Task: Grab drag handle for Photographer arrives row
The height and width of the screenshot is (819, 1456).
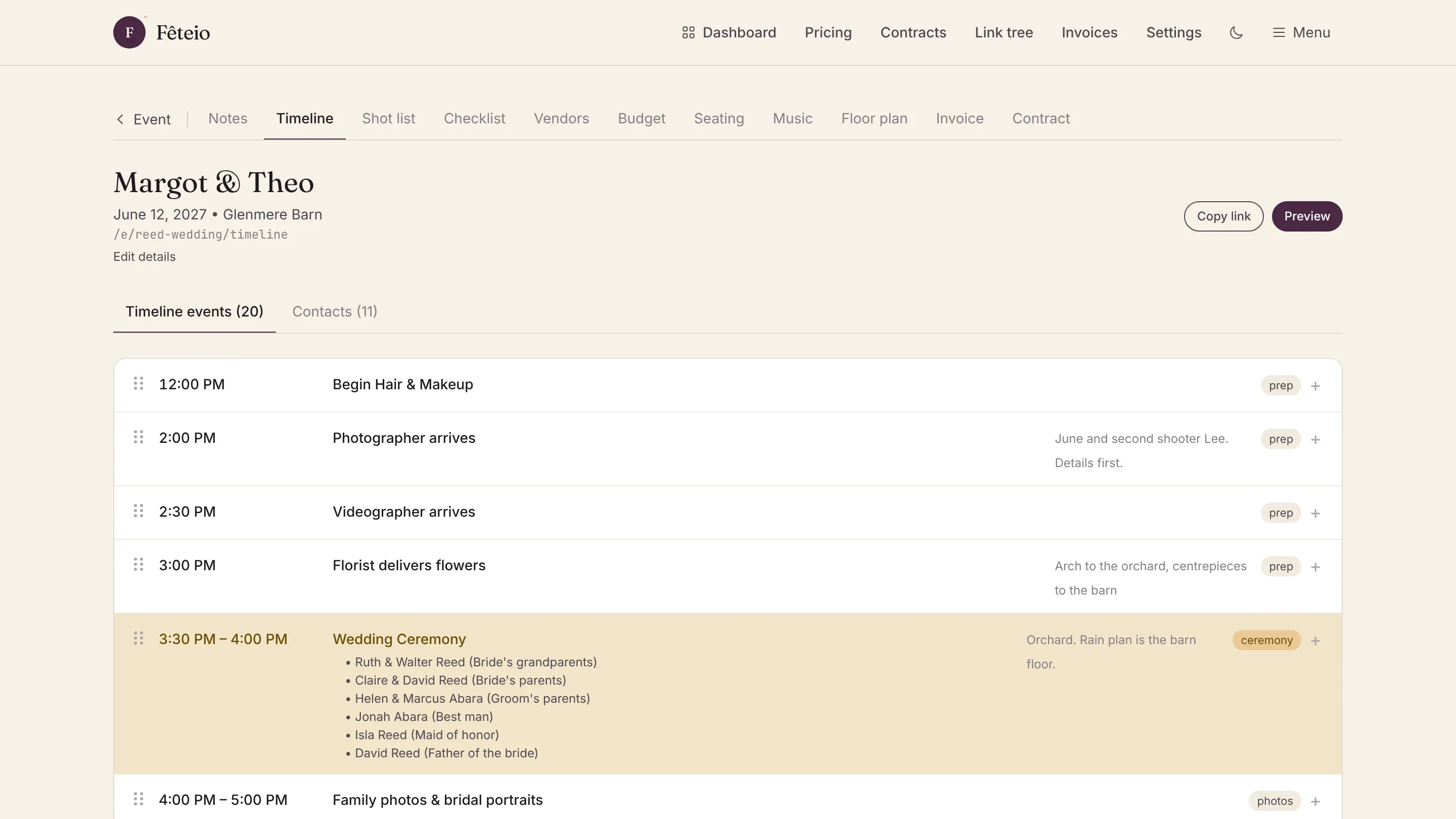Action: coord(139,437)
